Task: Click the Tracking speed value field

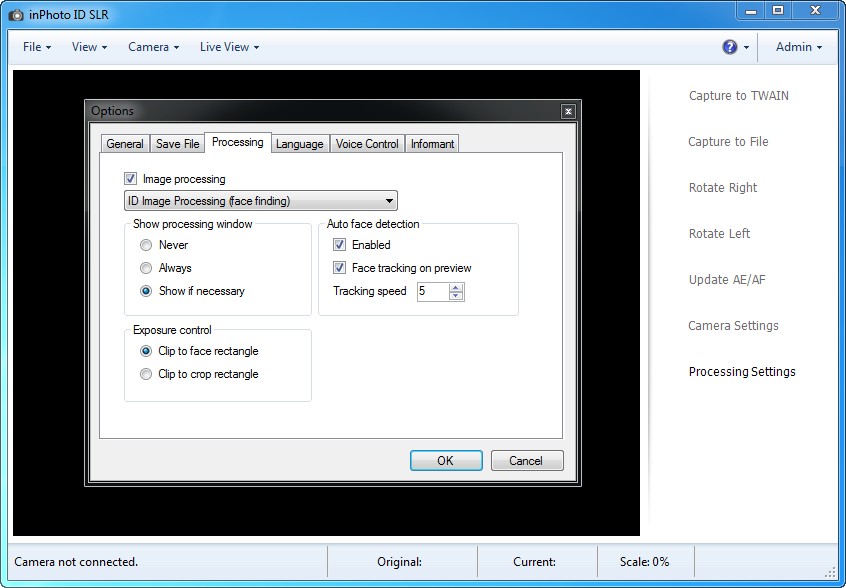Action: pyautogui.click(x=433, y=291)
